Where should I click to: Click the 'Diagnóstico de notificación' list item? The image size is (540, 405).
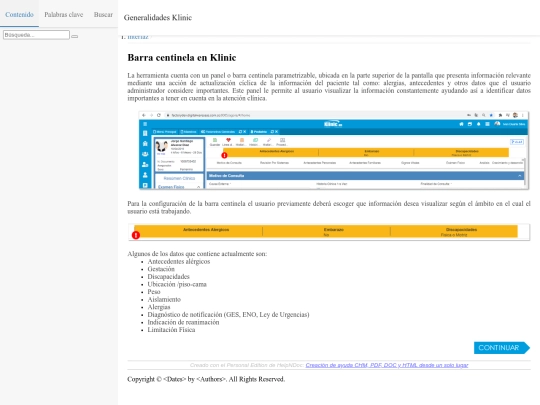[228, 314]
